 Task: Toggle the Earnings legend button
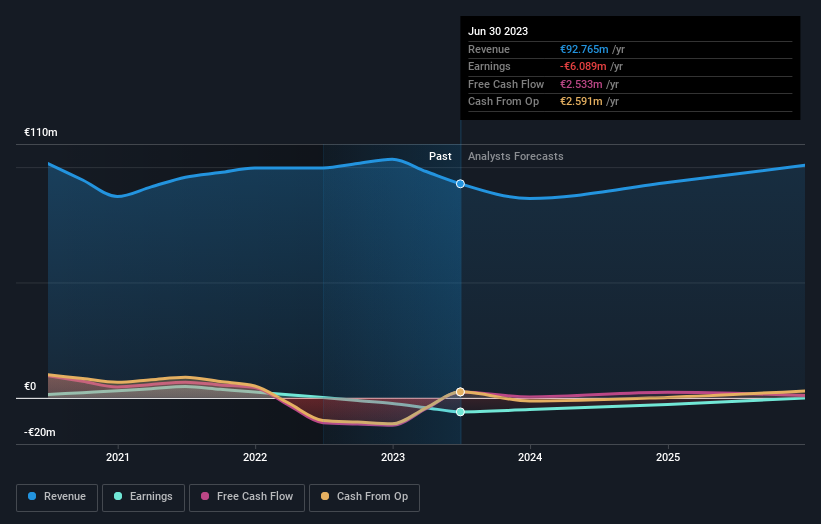pos(143,497)
